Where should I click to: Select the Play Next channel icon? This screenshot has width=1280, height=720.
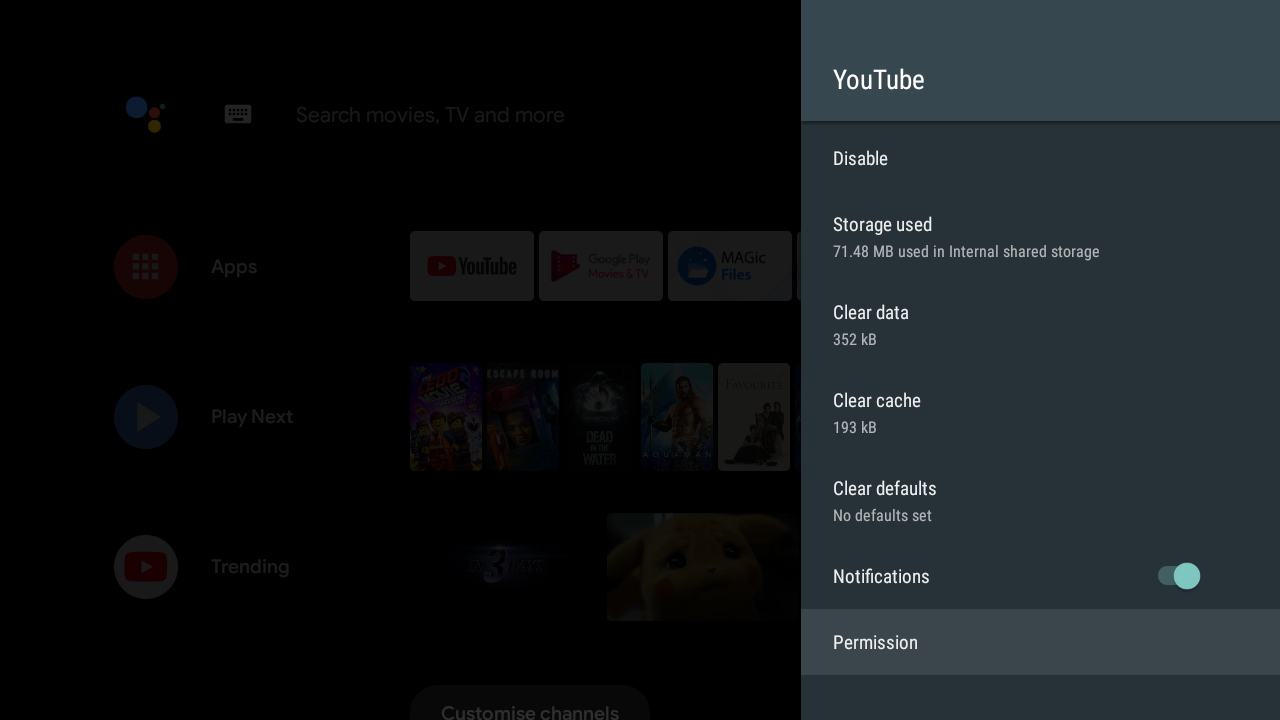[146, 417]
